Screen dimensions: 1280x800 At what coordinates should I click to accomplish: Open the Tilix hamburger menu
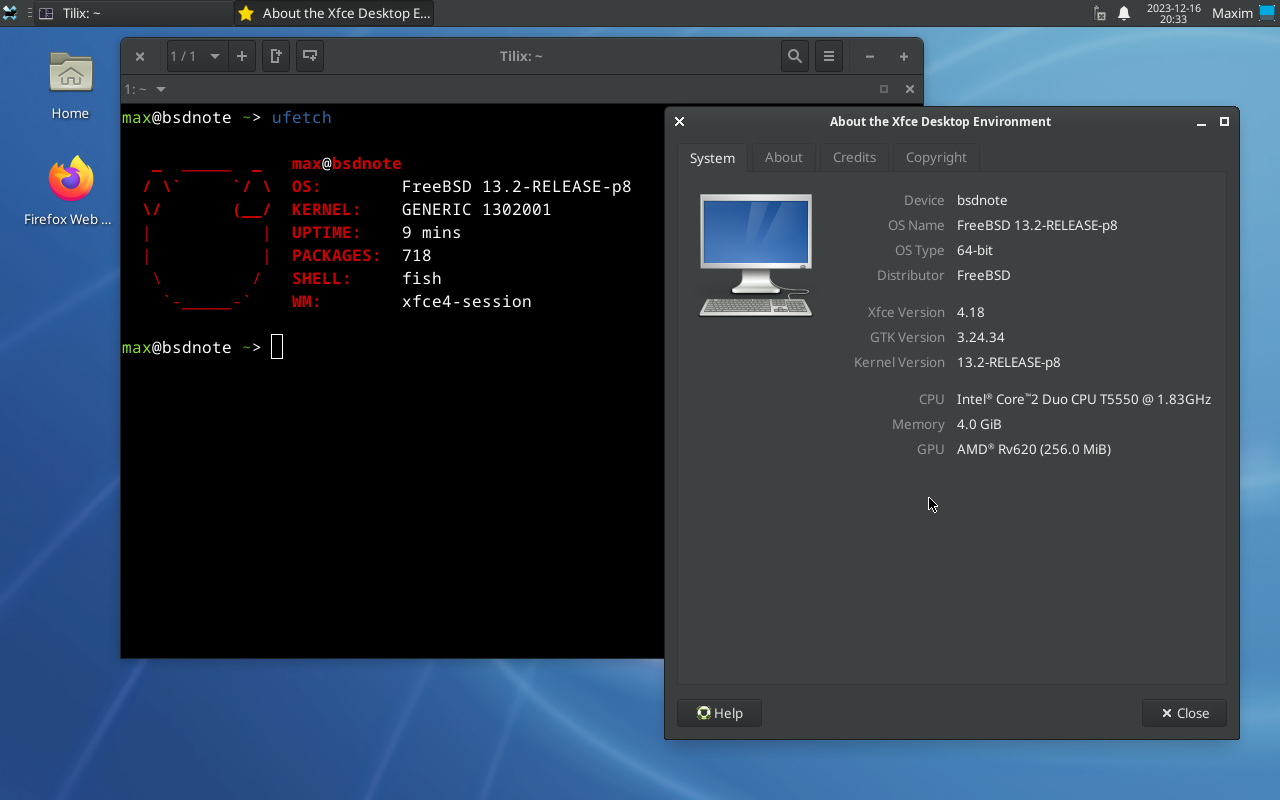pyautogui.click(x=829, y=56)
